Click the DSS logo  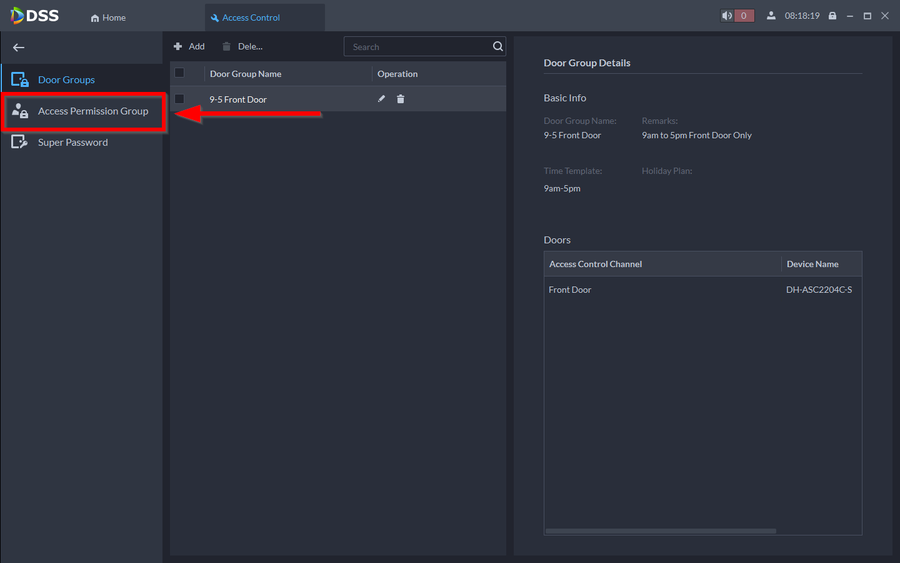click(x=36, y=16)
